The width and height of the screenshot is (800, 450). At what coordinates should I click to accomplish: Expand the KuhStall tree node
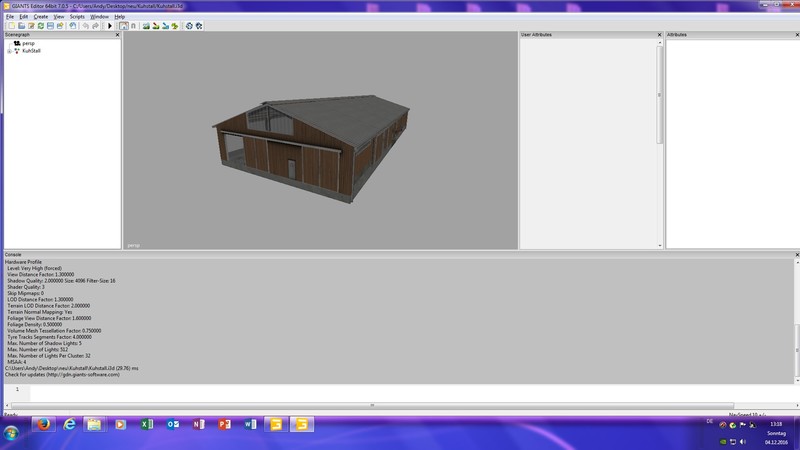[8, 51]
